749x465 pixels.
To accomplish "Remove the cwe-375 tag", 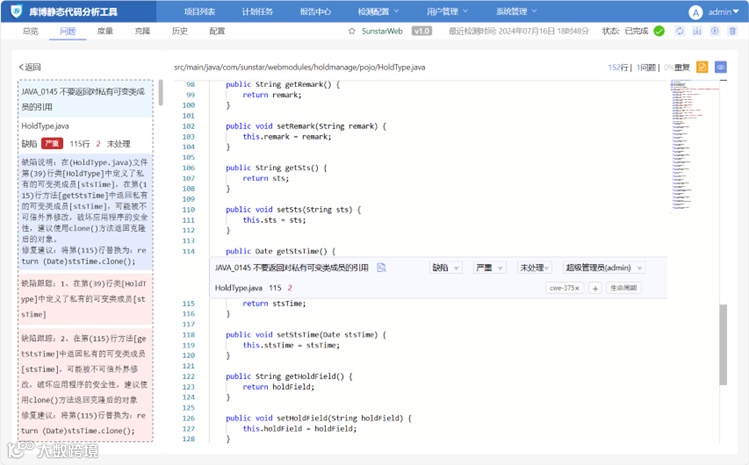I will 577,288.
